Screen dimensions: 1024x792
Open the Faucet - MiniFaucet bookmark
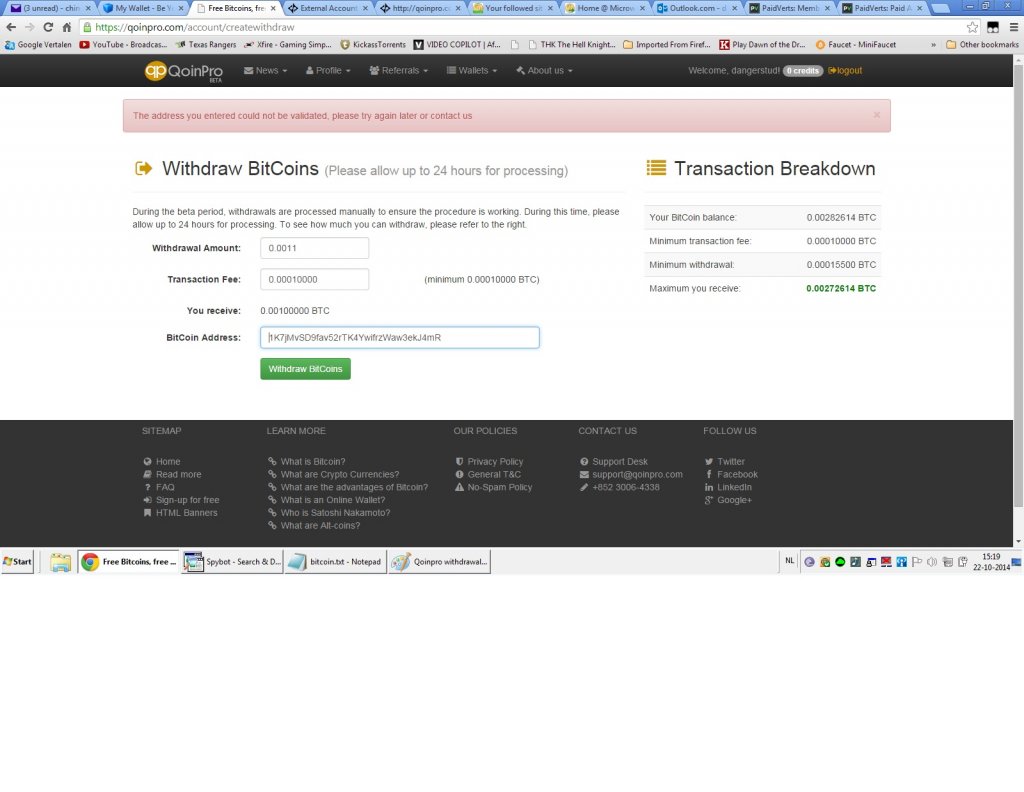(x=856, y=44)
